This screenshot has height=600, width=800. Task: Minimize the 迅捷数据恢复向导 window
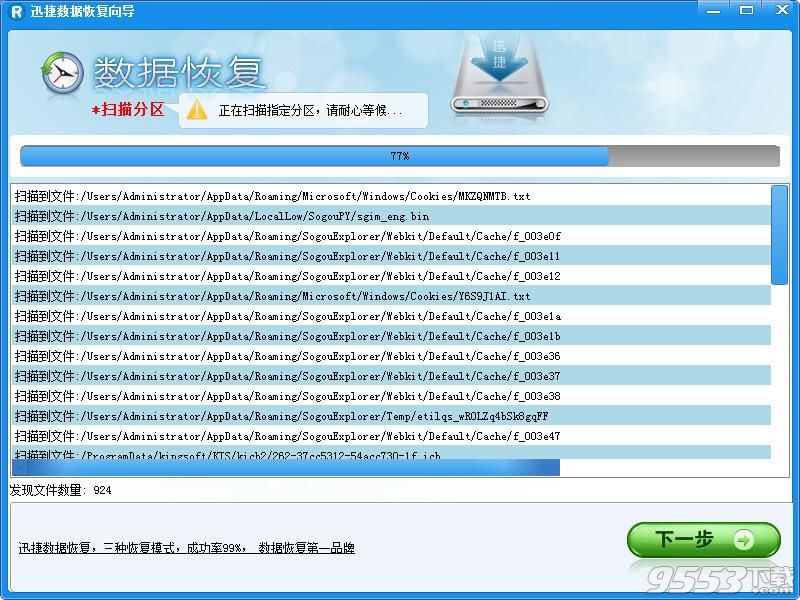point(713,10)
